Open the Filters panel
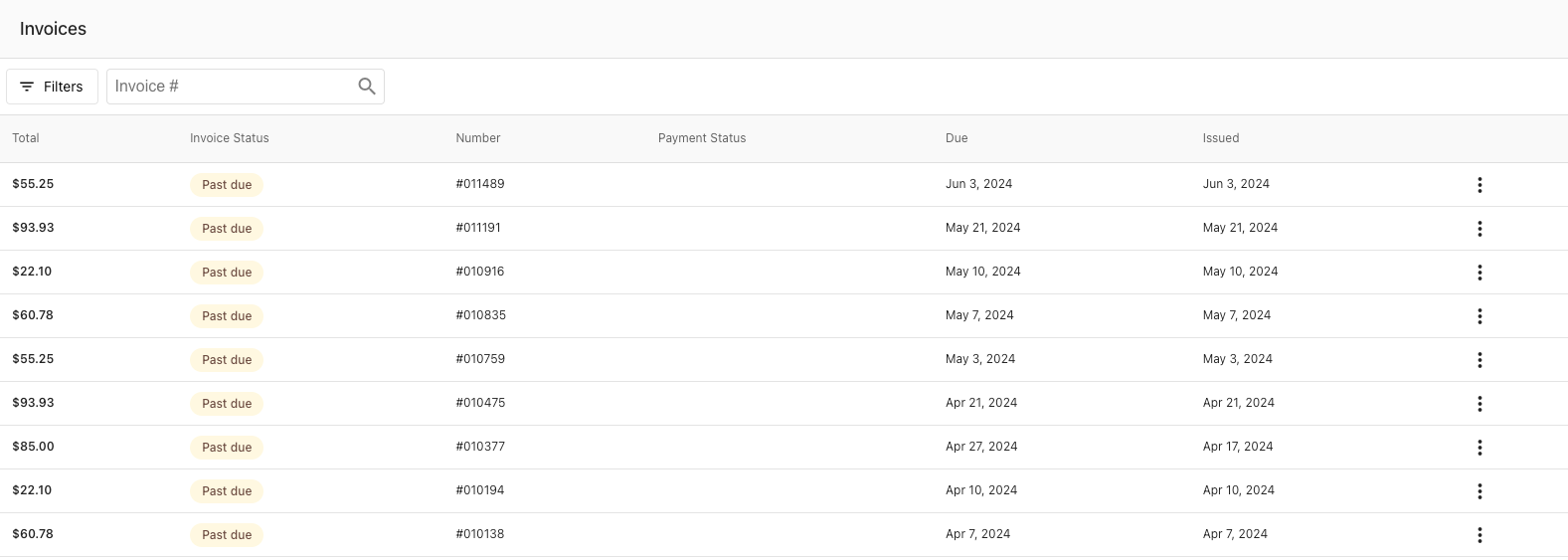Image resolution: width=1568 pixels, height=560 pixels. 52,87
